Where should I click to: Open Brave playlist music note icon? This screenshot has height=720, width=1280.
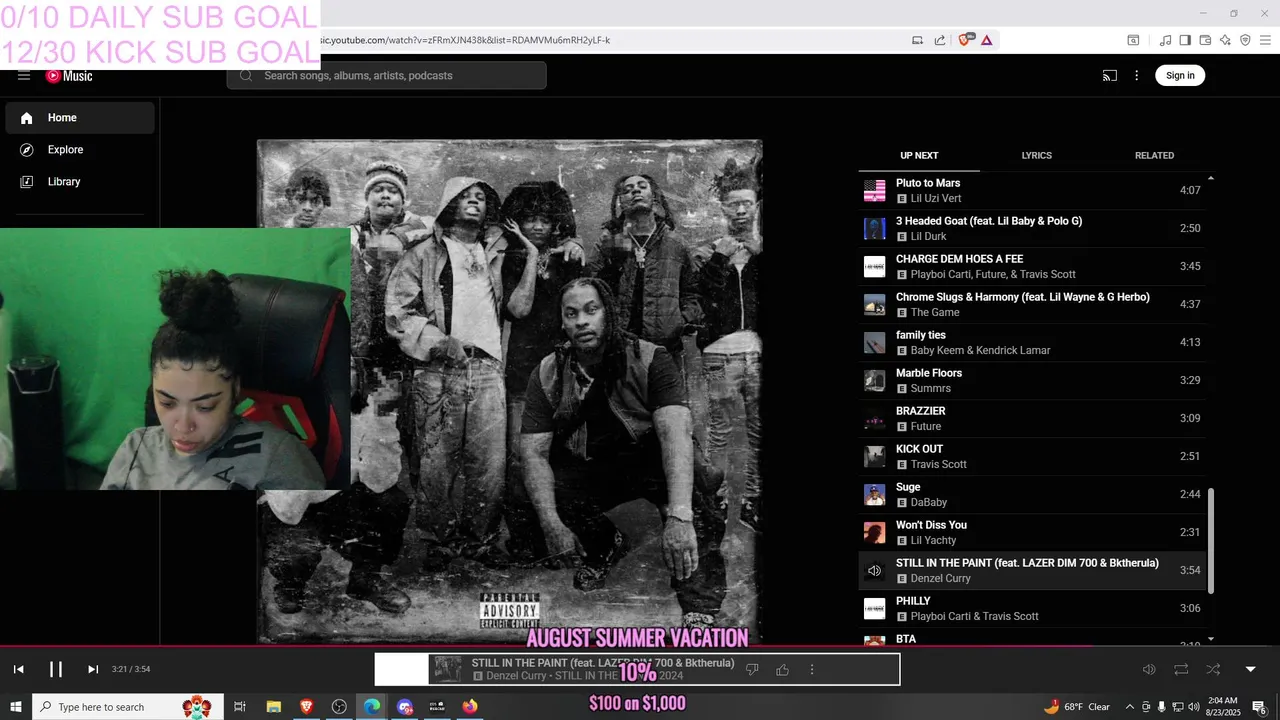click(1165, 40)
